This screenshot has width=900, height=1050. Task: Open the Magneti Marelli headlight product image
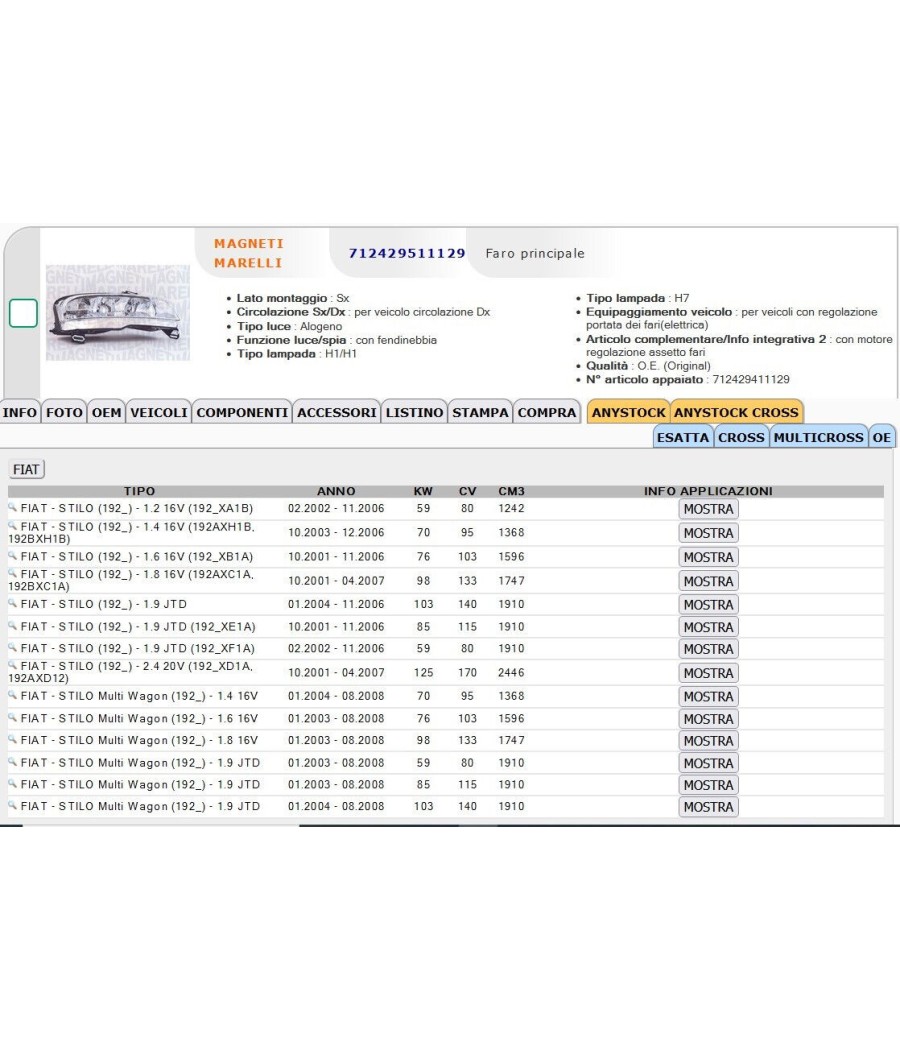click(118, 313)
